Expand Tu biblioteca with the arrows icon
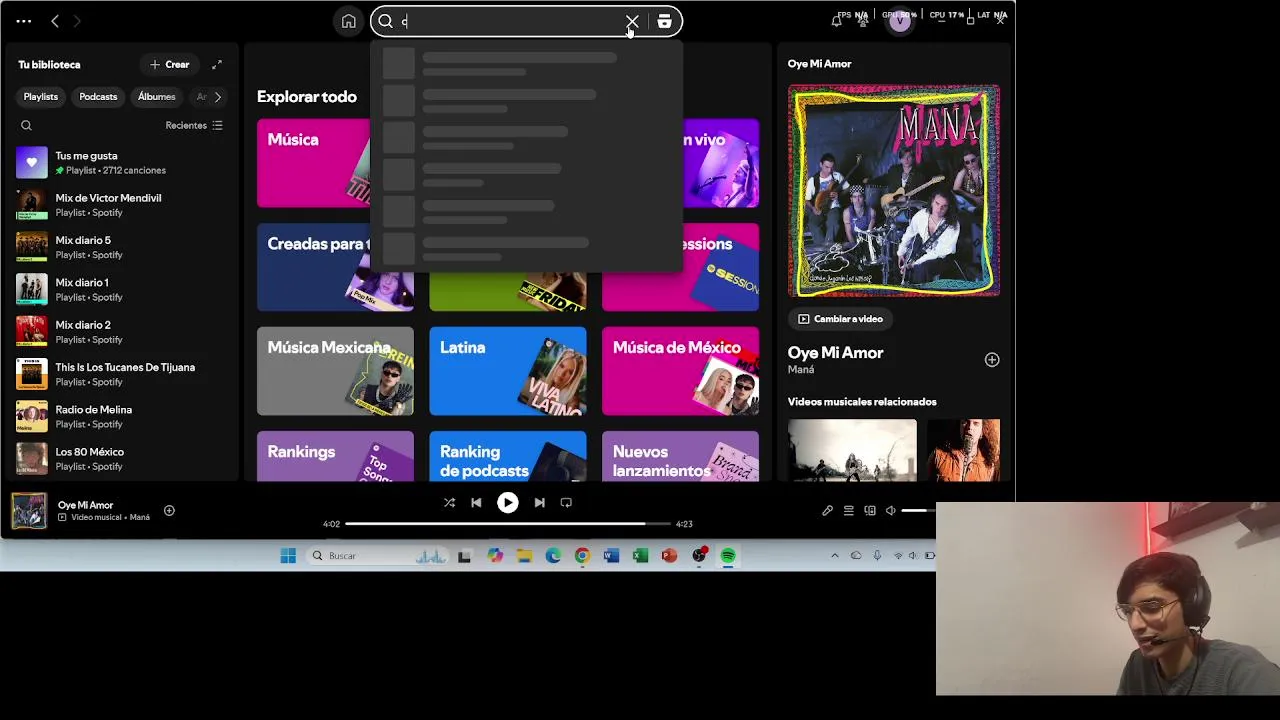This screenshot has height=720, width=1280. point(217,64)
